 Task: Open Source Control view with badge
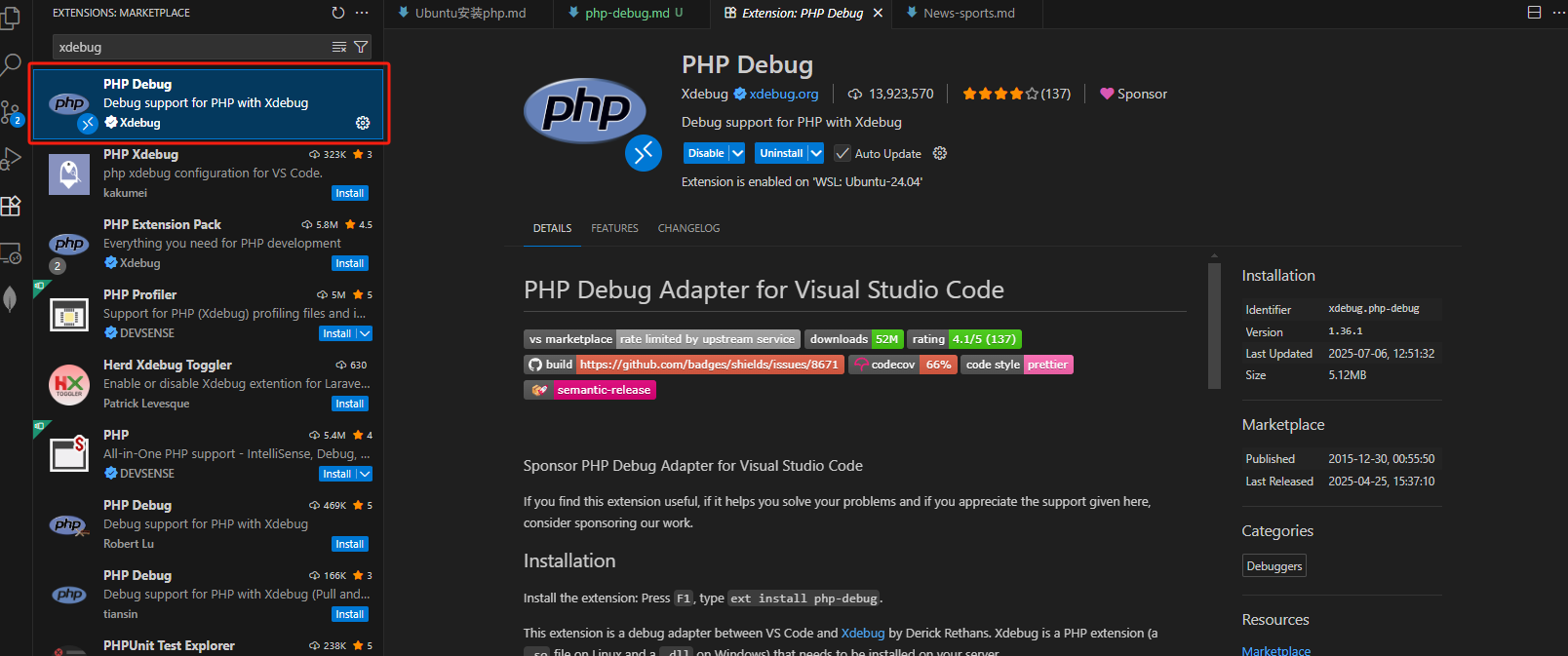(11, 112)
